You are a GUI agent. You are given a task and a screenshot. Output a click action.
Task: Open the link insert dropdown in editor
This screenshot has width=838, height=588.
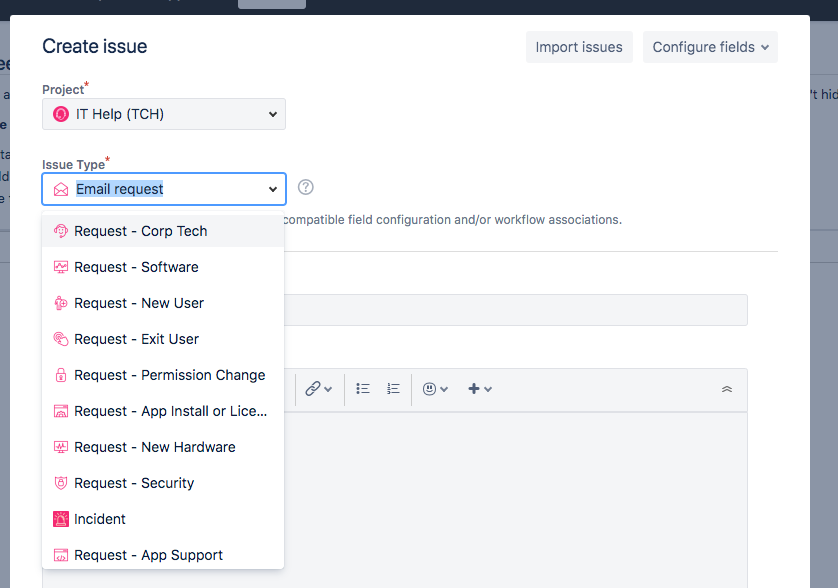pyautogui.click(x=319, y=389)
